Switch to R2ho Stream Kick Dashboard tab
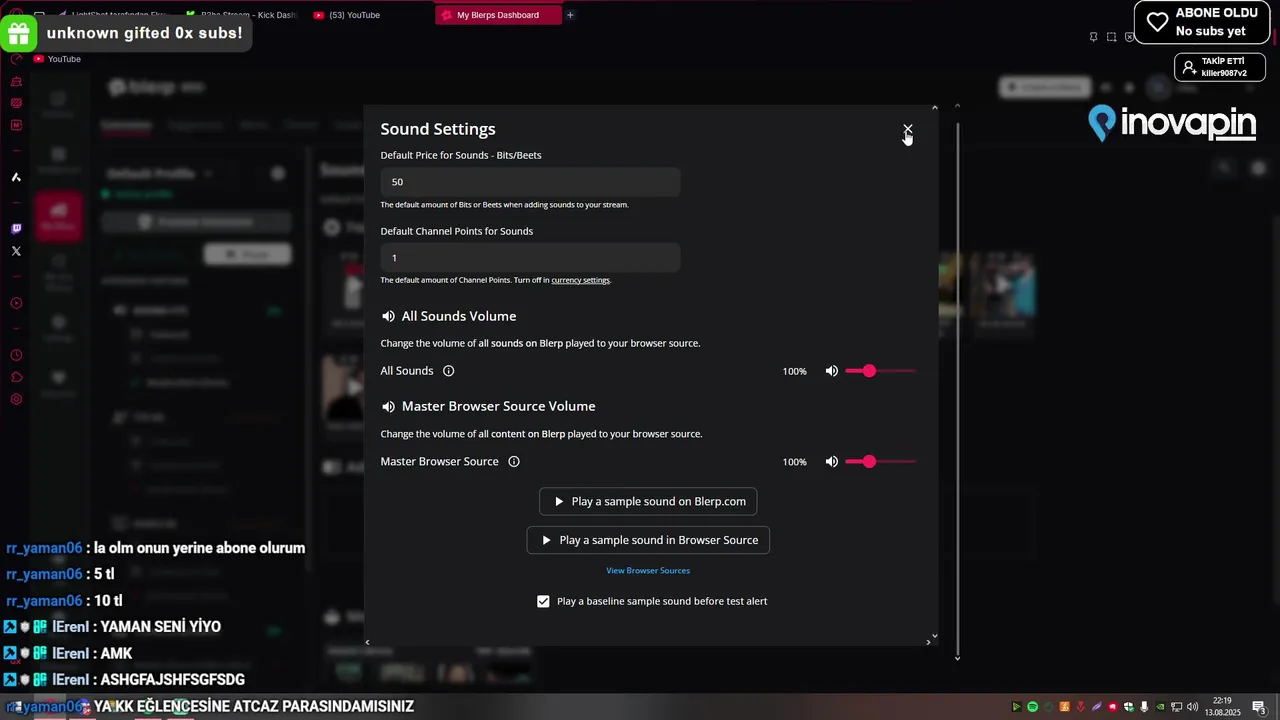 coord(240,15)
